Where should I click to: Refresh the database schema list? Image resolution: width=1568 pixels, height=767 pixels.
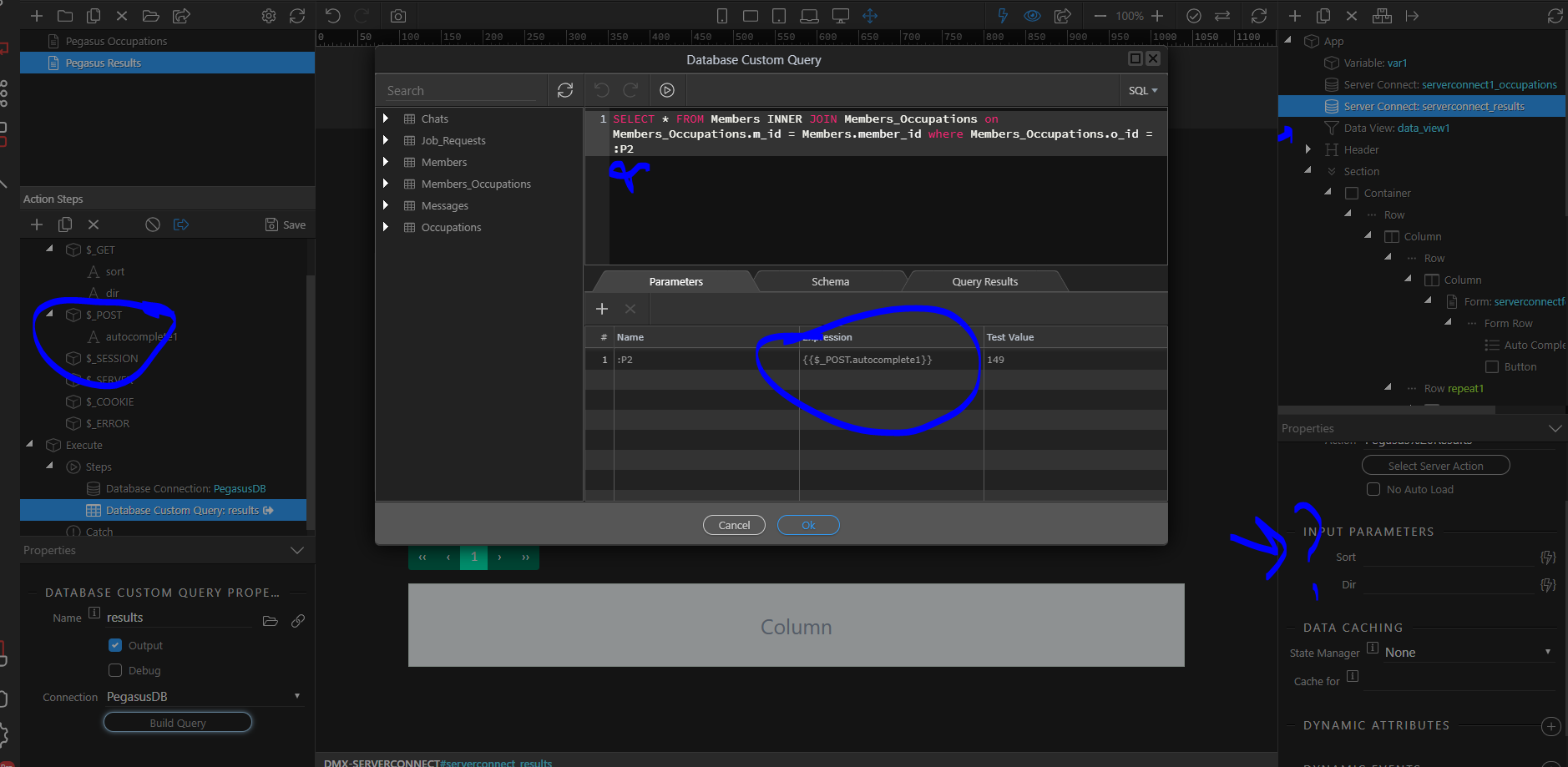coord(565,90)
